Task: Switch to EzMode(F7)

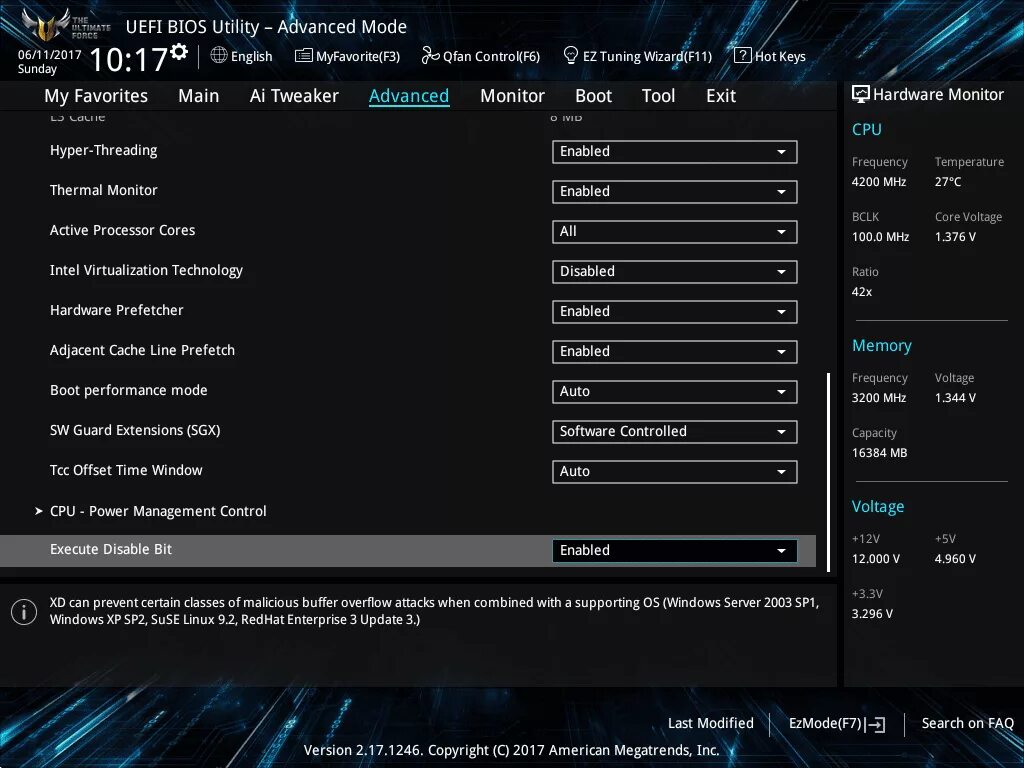Action: coord(837,724)
